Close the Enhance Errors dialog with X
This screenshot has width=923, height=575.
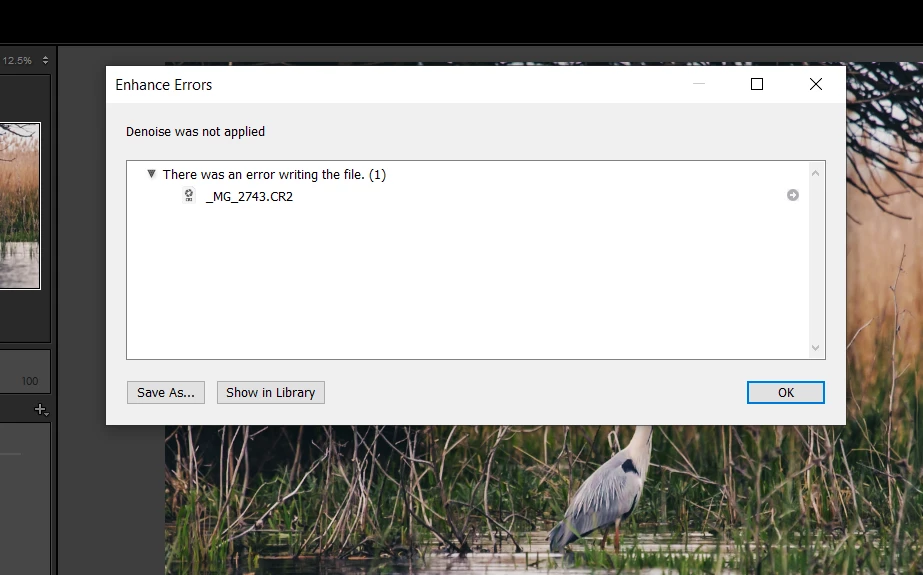tap(816, 84)
